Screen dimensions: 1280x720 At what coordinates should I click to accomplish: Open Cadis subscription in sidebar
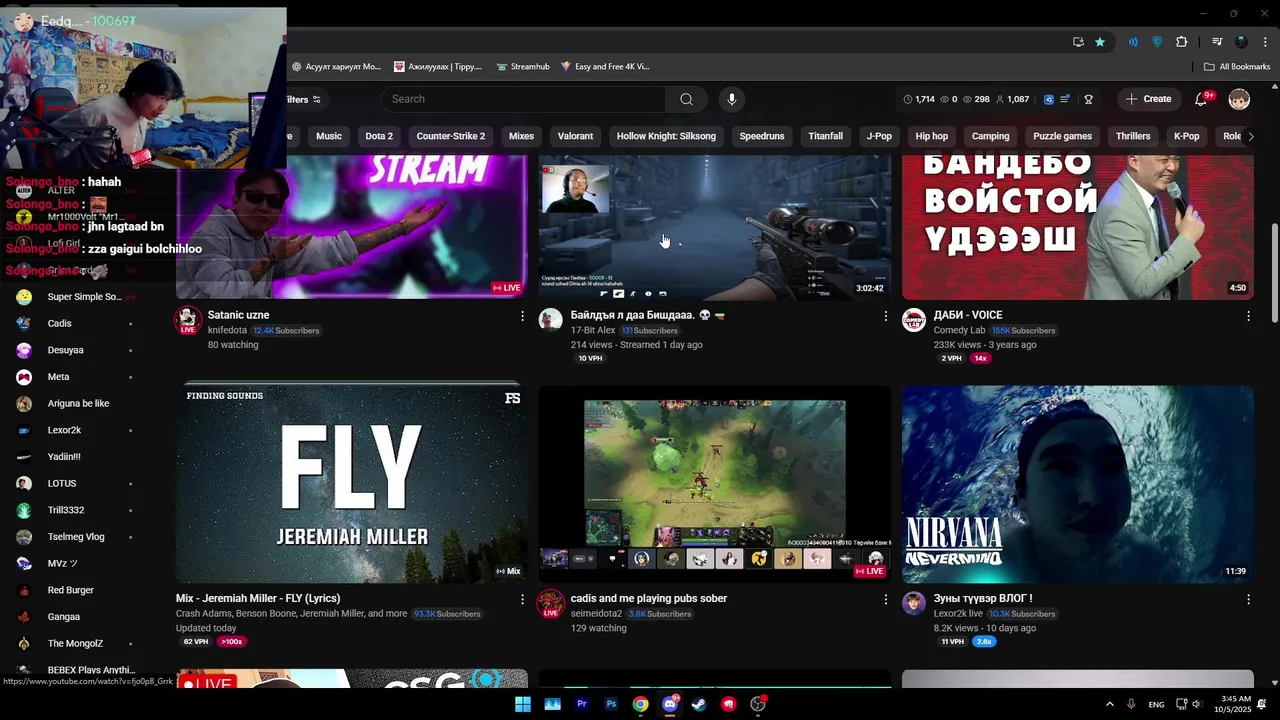[x=75, y=324]
